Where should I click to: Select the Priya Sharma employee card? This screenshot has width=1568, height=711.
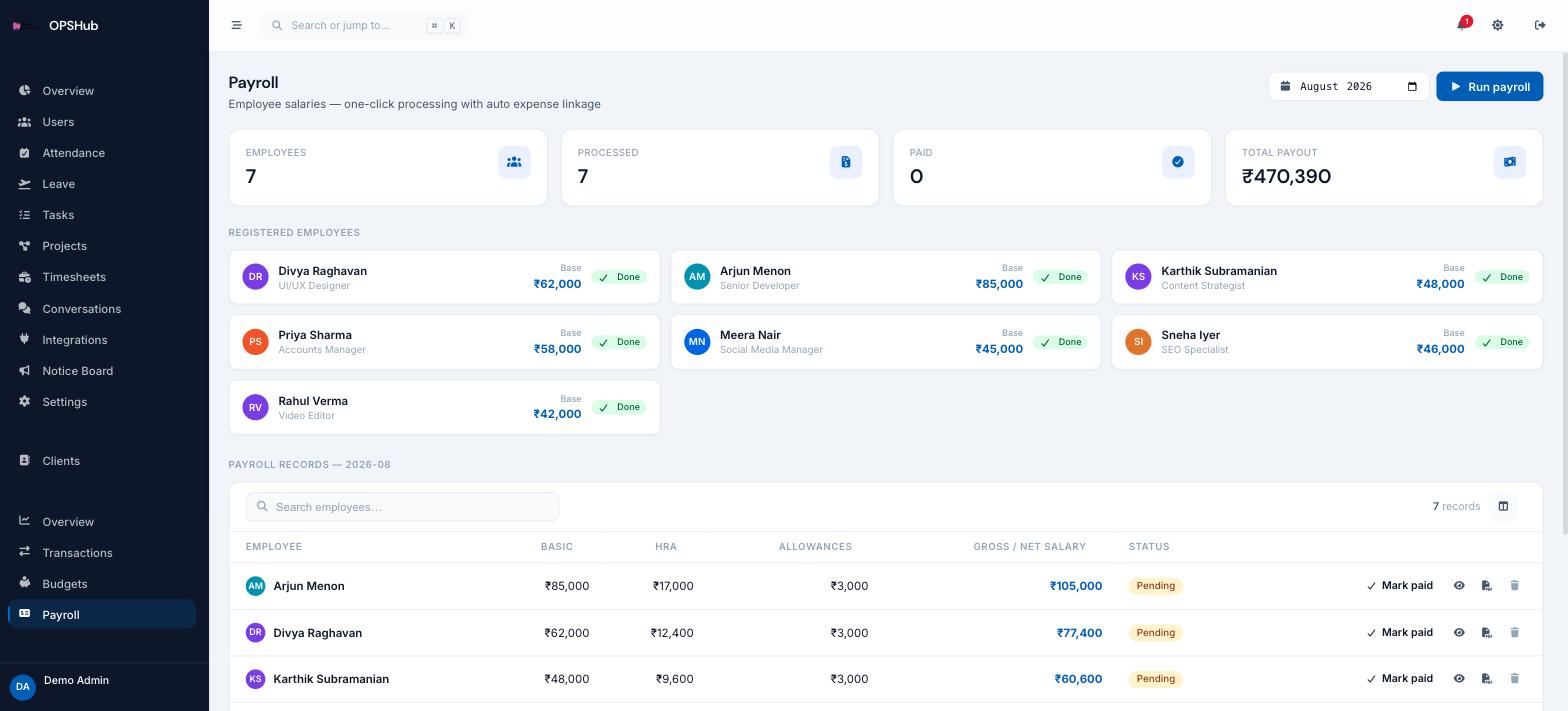[x=444, y=342]
